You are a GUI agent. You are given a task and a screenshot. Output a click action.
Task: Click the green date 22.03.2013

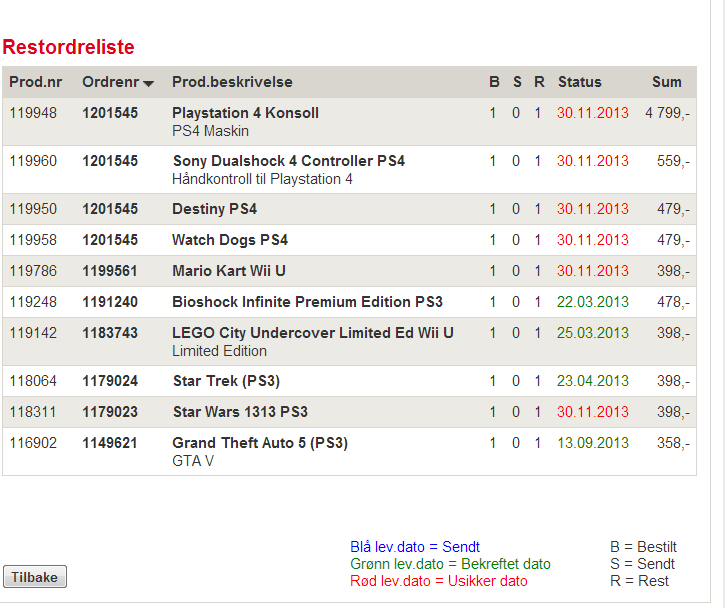click(593, 302)
